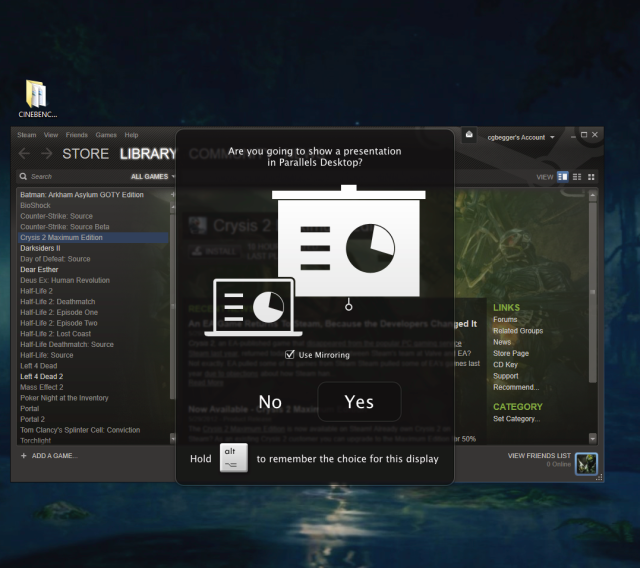Expand the ogbegger's Account dropdown
Image resolution: width=640 pixels, height=568 pixels.
pos(521,138)
